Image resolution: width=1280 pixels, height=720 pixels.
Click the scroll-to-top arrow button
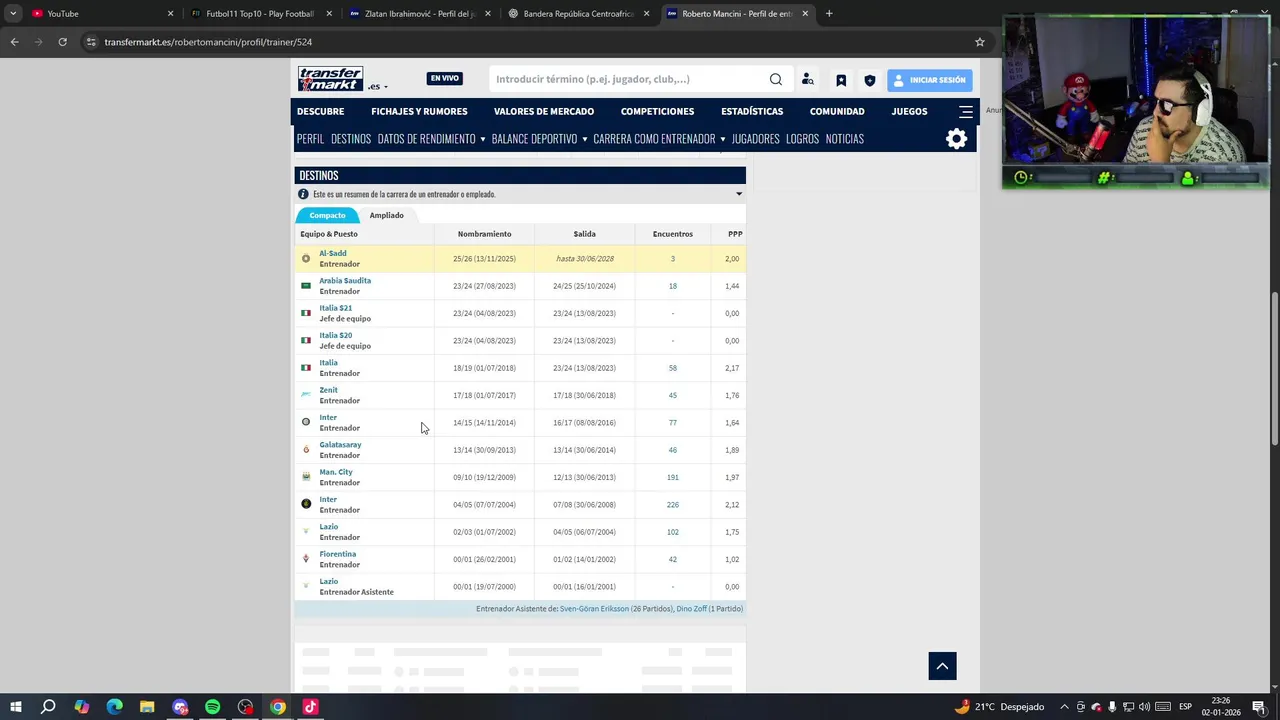942,666
